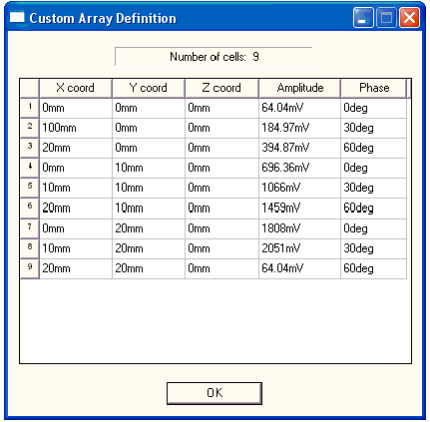Click the X coord 20mm cell in row 3
The height and width of the screenshot is (422, 430).
pos(76,148)
